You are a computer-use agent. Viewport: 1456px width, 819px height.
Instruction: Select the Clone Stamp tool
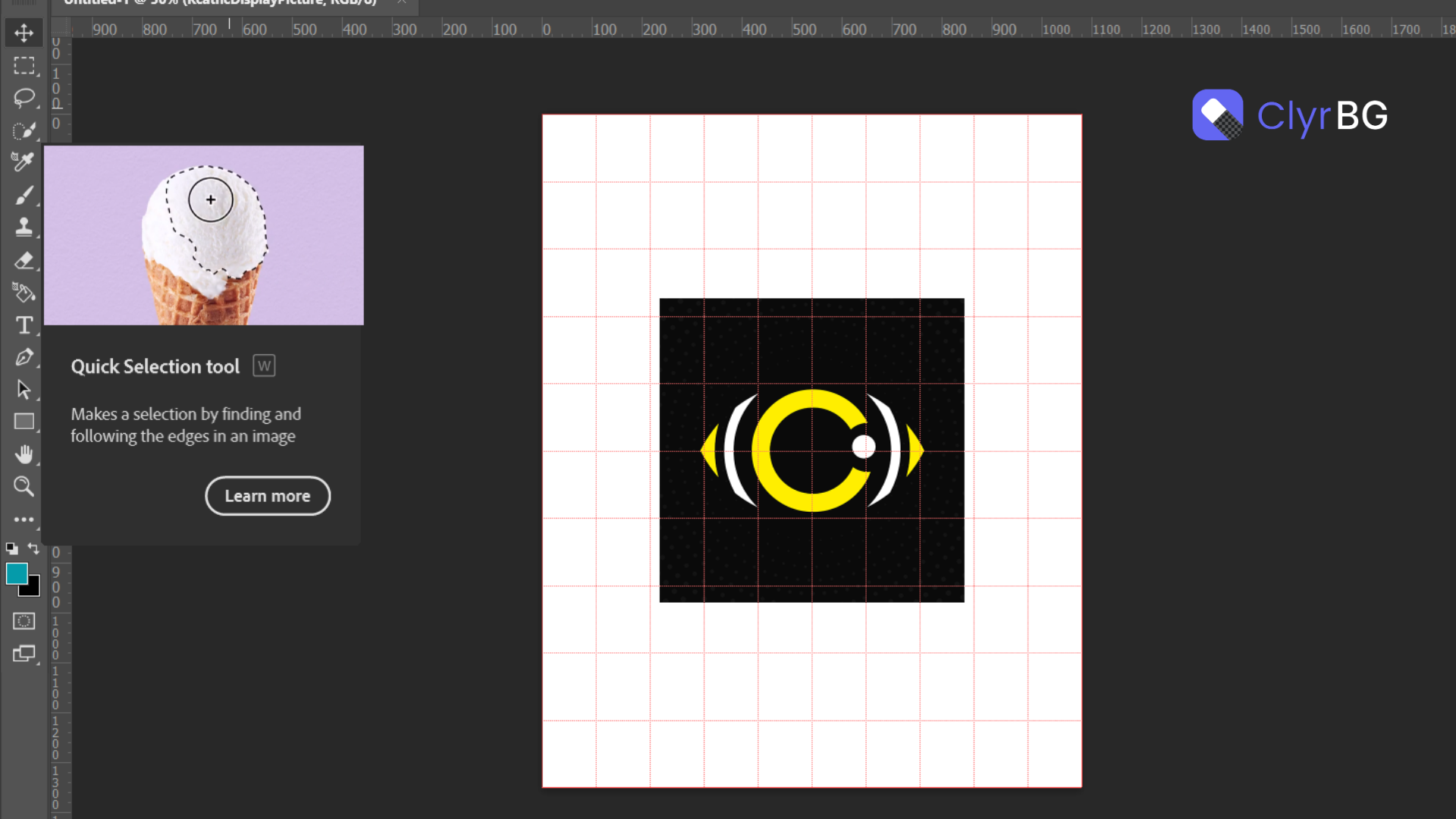point(24,227)
